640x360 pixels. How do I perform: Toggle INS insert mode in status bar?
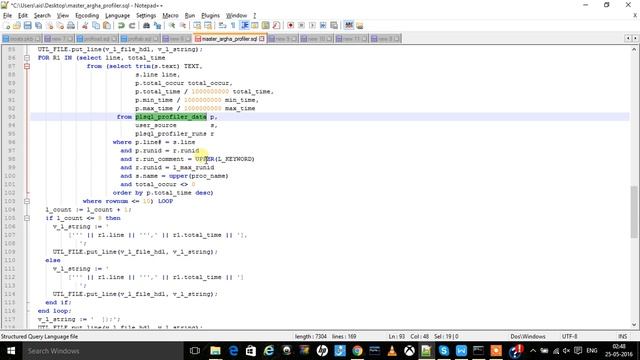click(622, 336)
